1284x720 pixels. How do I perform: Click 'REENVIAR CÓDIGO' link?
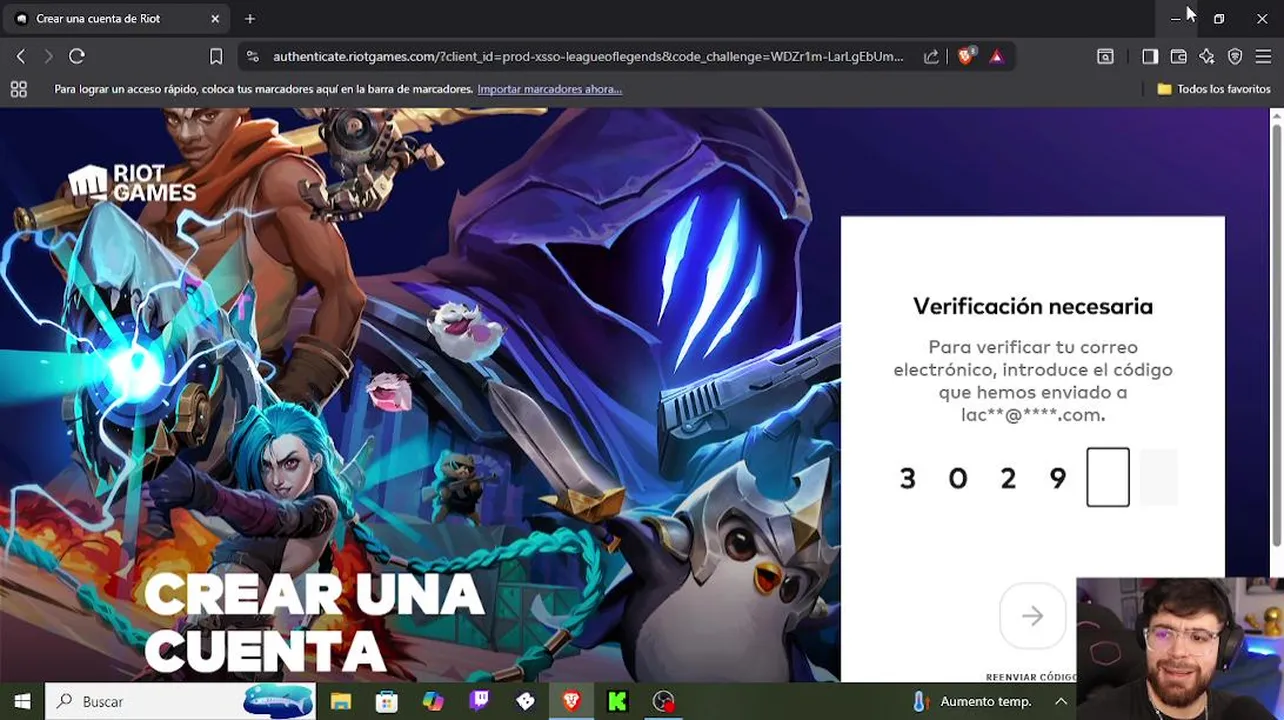(x=1031, y=677)
